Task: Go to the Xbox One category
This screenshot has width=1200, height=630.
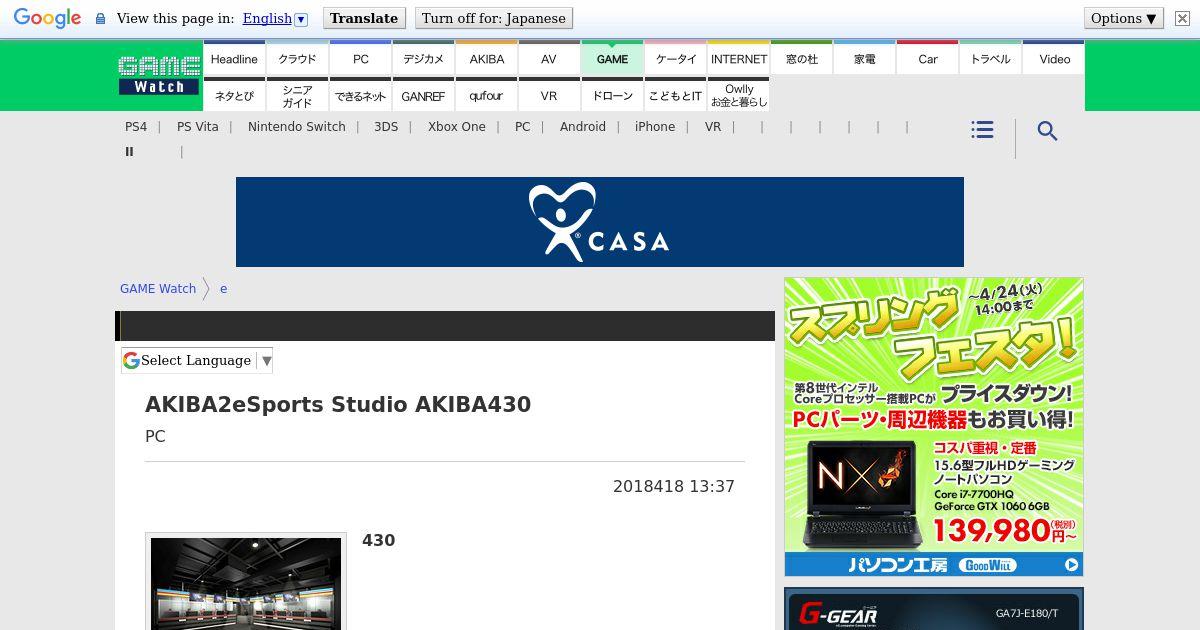Action: [x=457, y=127]
